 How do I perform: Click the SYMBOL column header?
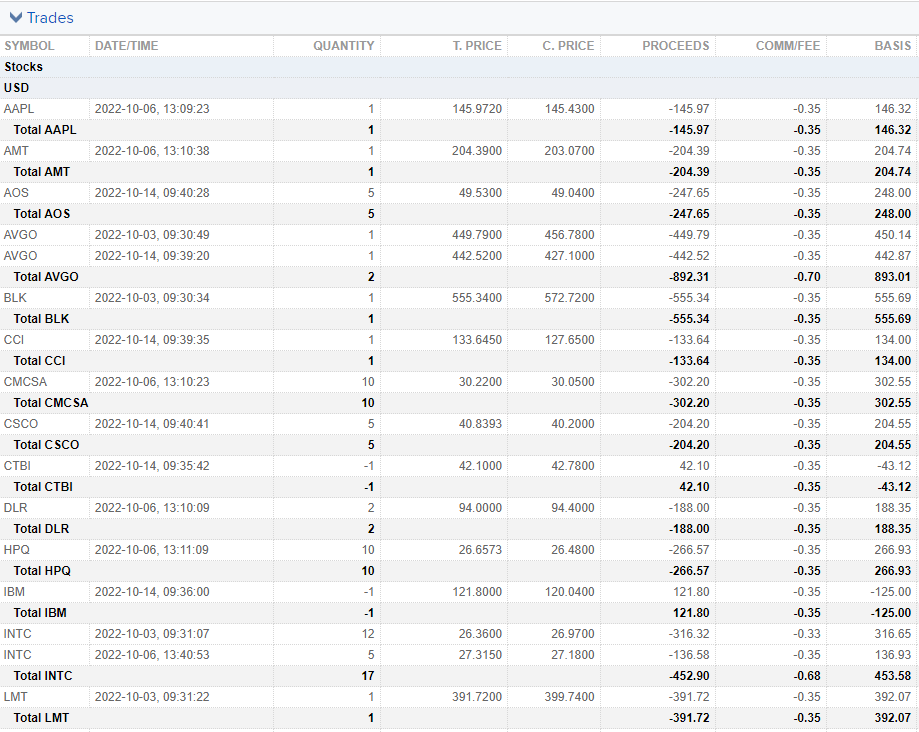click(x=29, y=46)
